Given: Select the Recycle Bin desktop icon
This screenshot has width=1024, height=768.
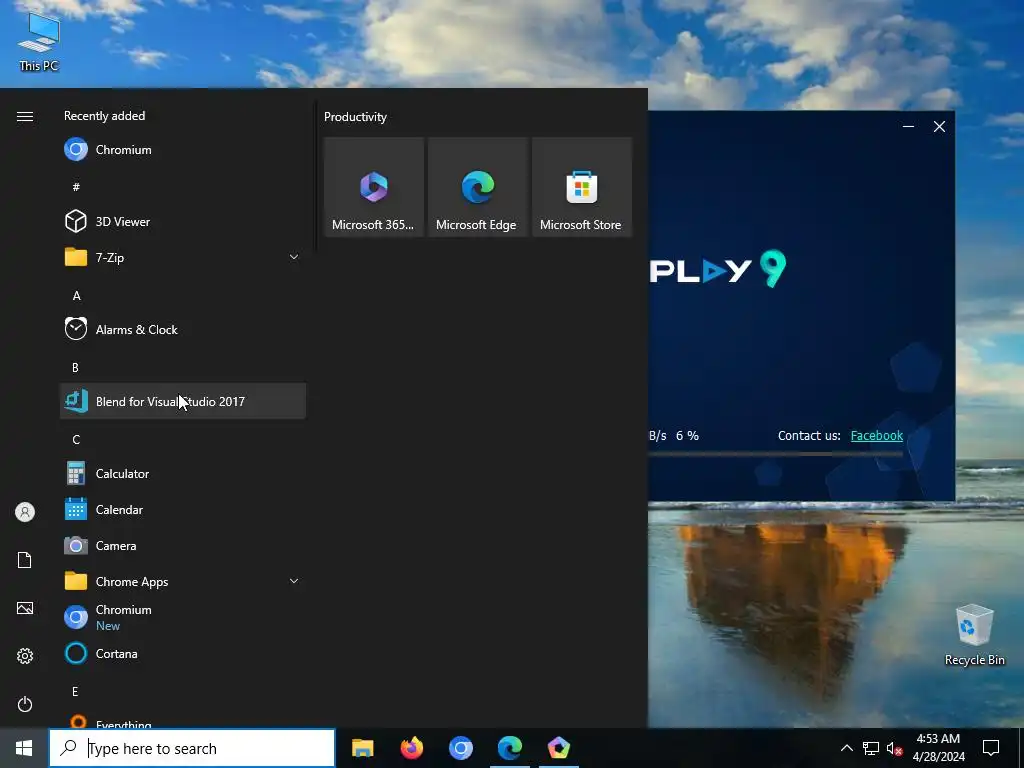Looking at the screenshot, I should pyautogui.click(x=974, y=635).
